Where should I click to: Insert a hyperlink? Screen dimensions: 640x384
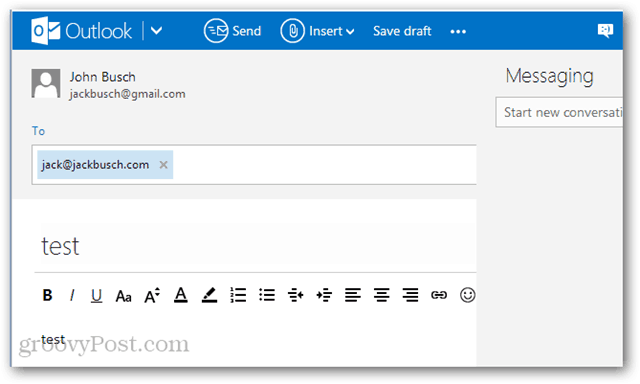(439, 295)
